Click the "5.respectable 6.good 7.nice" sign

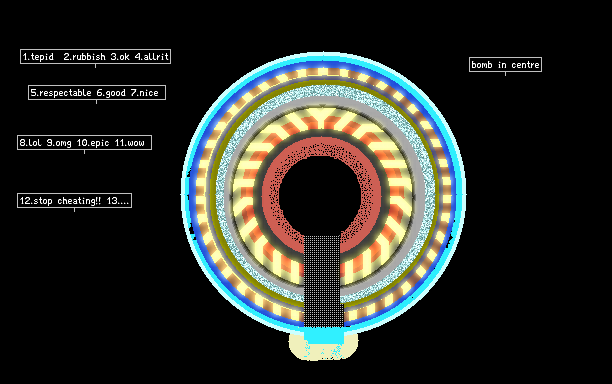pyautogui.click(x=97, y=92)
